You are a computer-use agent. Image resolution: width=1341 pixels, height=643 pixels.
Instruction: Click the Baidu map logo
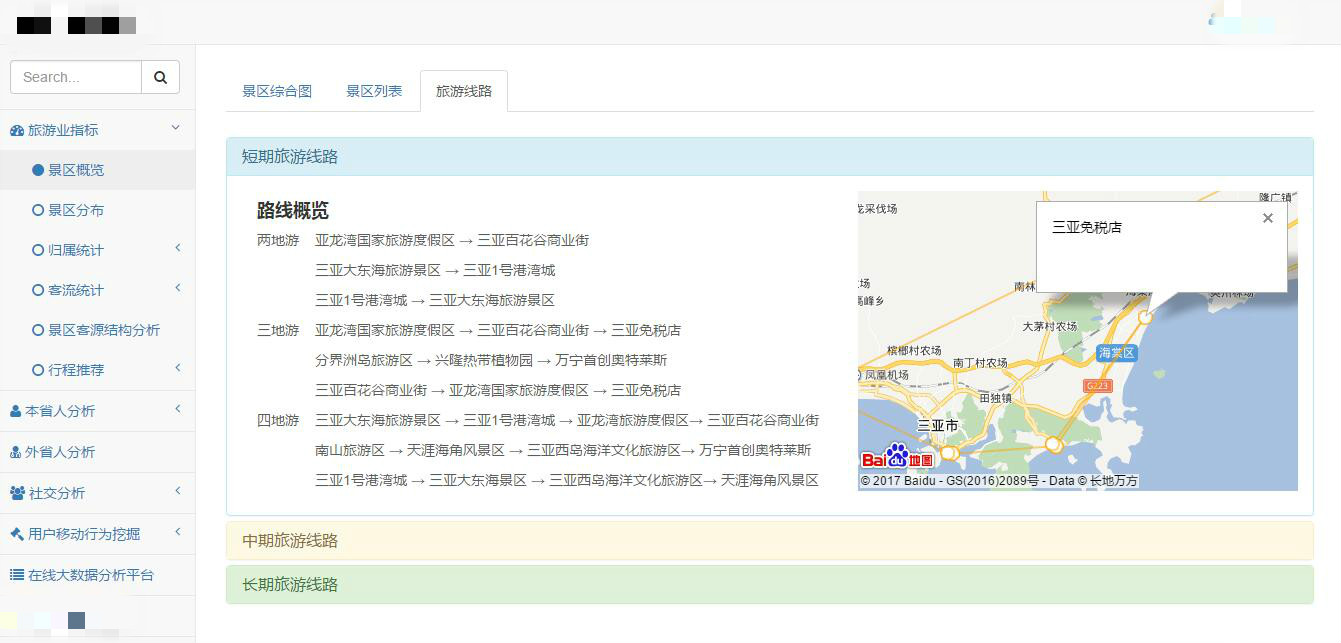point(897,458)
